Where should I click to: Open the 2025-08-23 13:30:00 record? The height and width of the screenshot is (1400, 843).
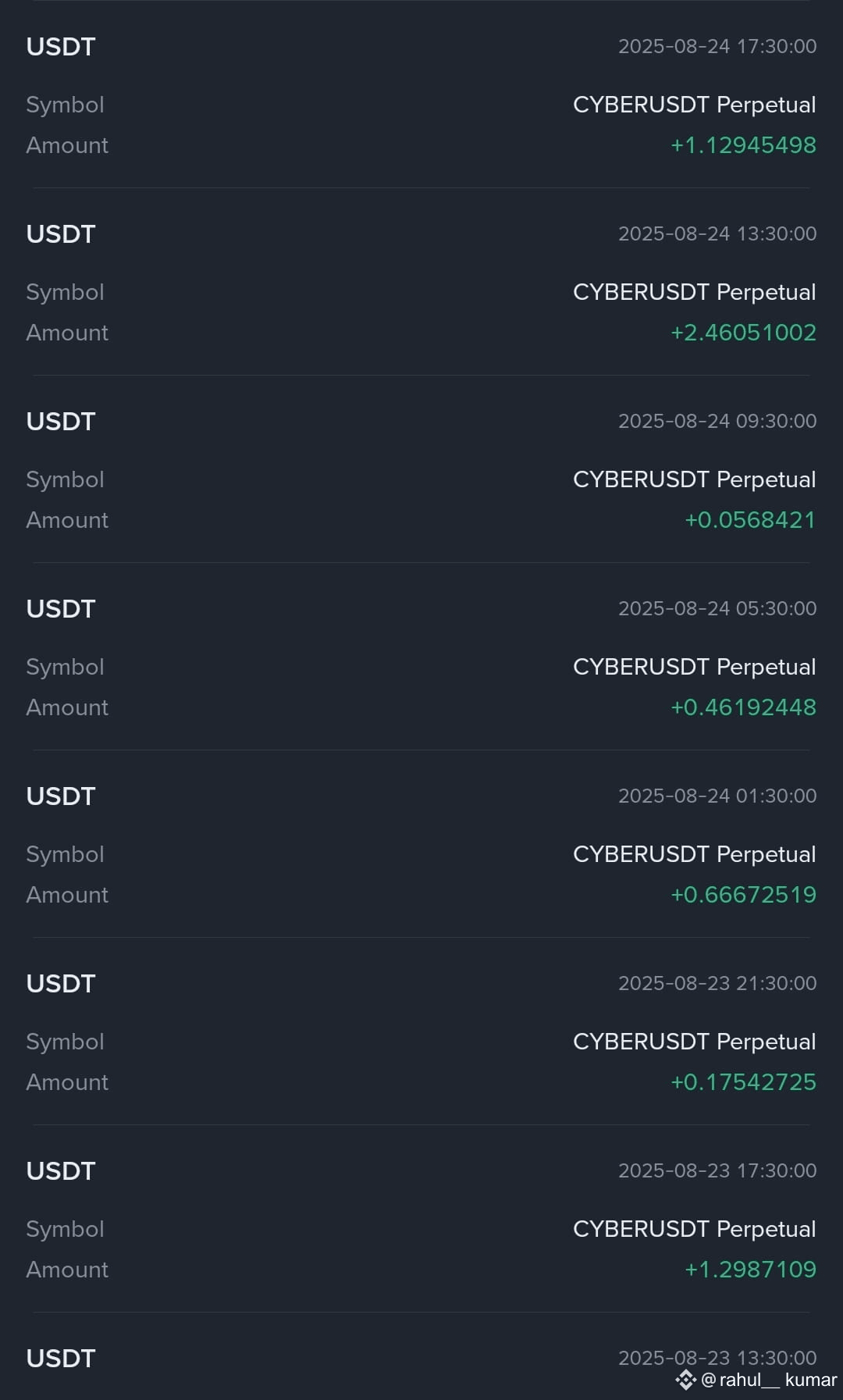[421, 1356]
